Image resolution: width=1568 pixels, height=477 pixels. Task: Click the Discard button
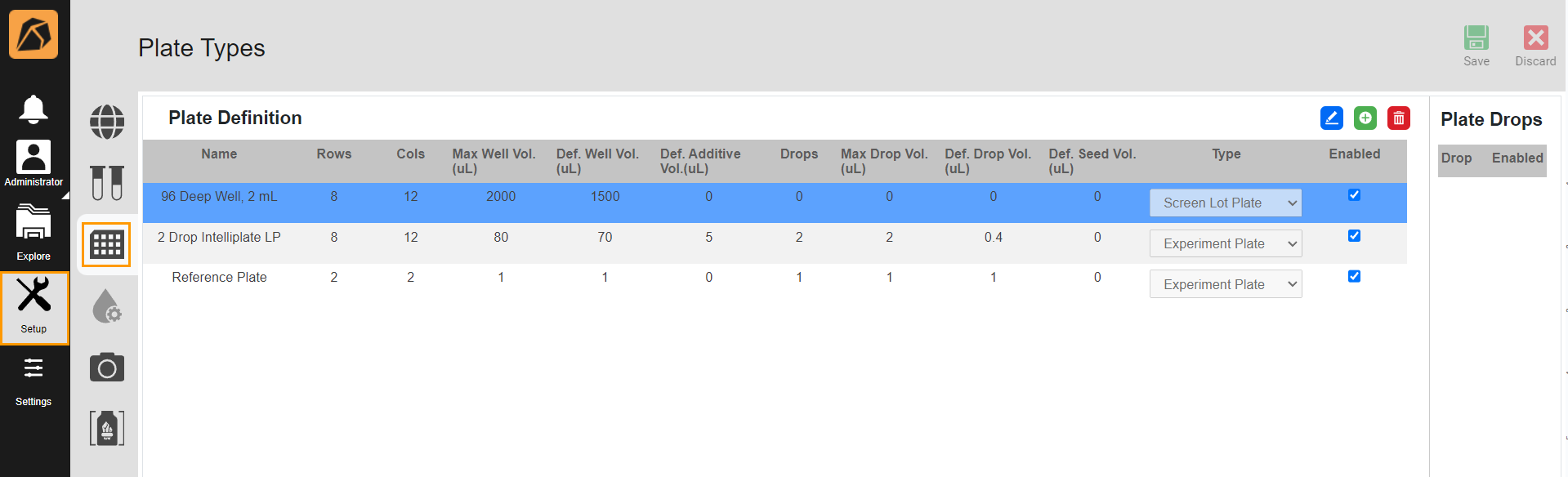click(x=1535, y=46)
